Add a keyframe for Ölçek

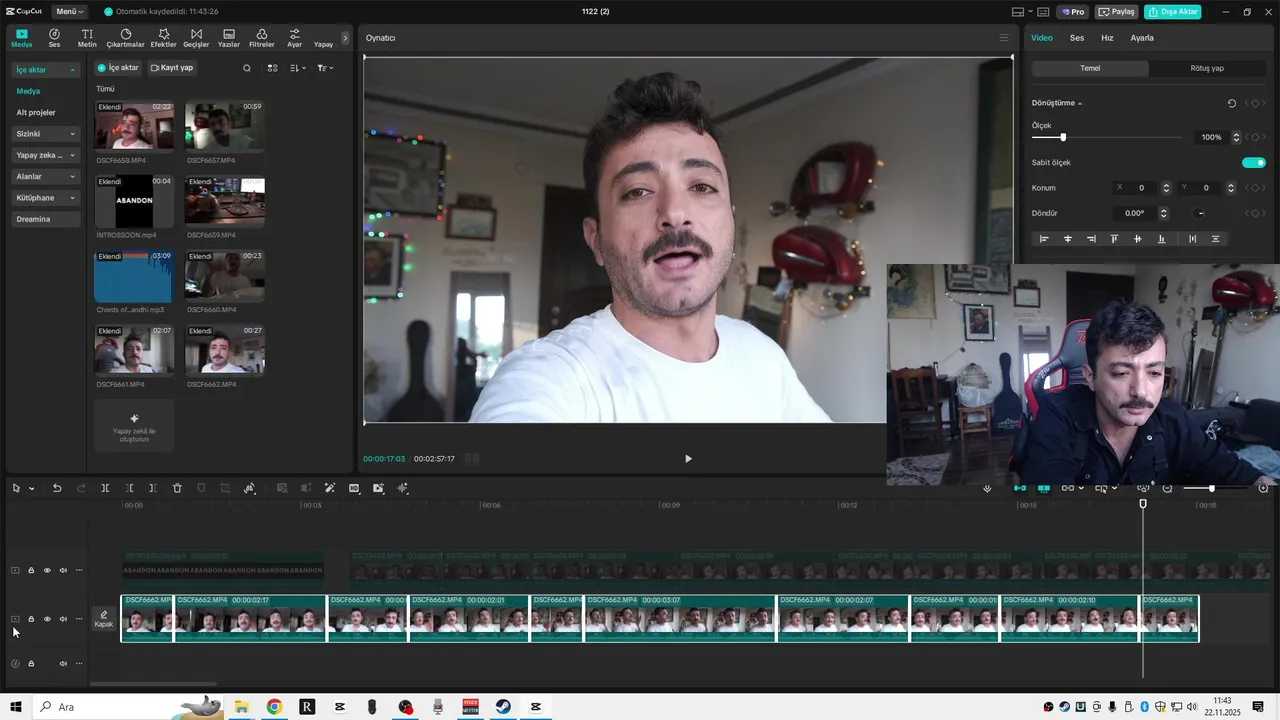[1255, 137]
